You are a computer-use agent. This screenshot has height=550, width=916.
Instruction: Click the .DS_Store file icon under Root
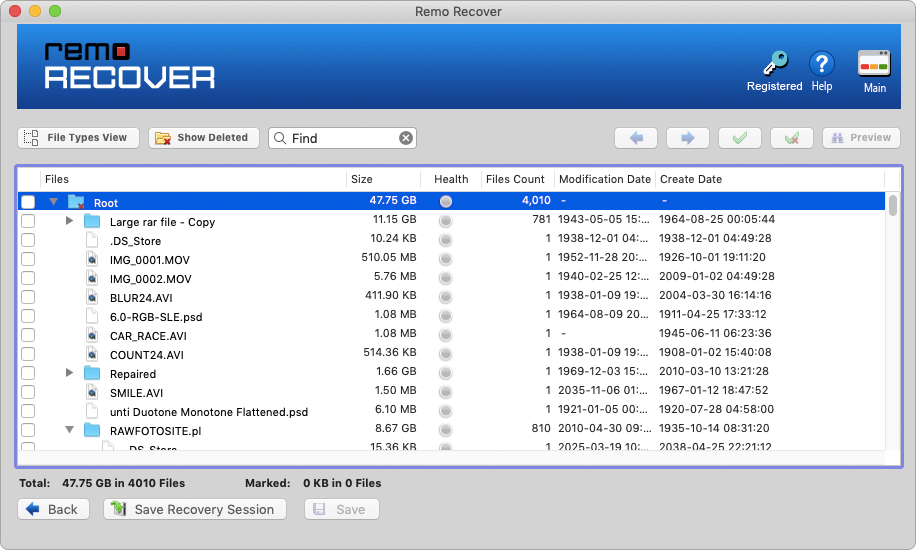[92, 240]
